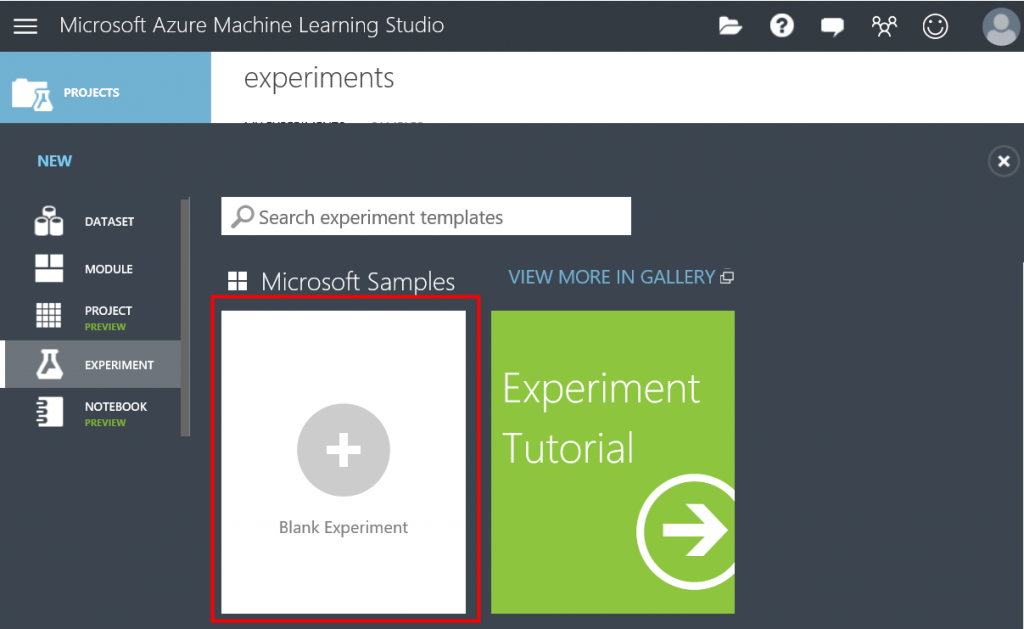Open the help question mark icon
Image resolution: width=1024 pixels, height=629 pixels.
point(781,26)
